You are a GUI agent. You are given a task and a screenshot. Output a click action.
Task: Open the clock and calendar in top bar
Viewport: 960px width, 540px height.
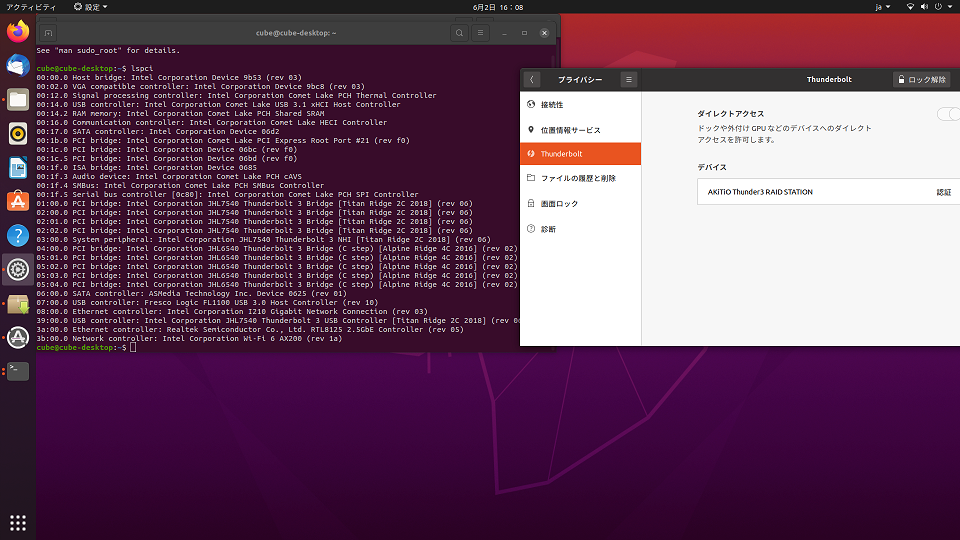pyautogui.click(x=498, y=7)
